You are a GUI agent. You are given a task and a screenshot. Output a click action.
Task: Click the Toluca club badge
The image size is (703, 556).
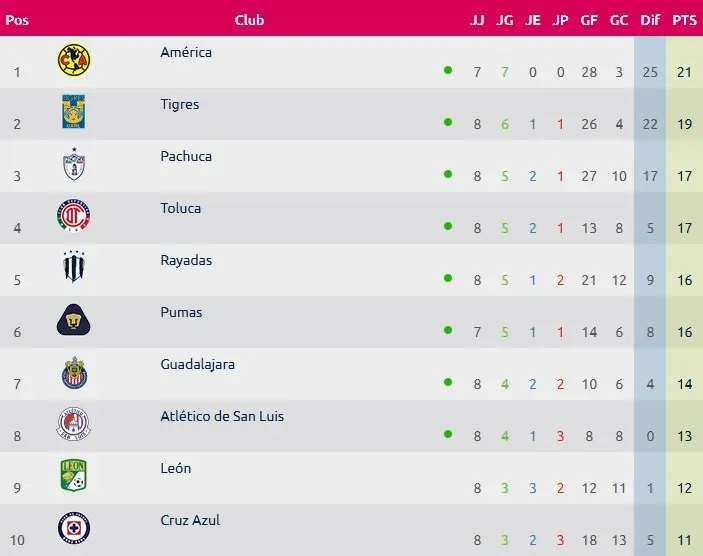[x=74, y=216]
